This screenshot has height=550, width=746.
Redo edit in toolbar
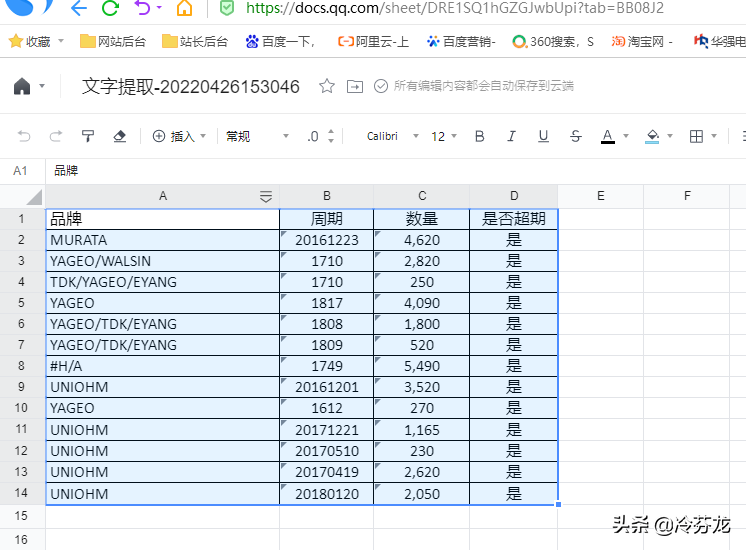coord(56,137)
